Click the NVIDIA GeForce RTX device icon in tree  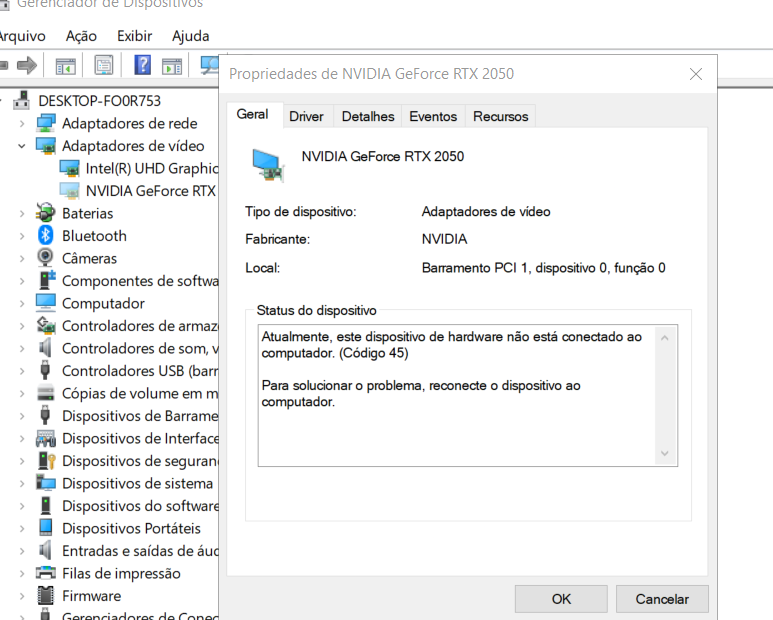[x=70, y=191]
